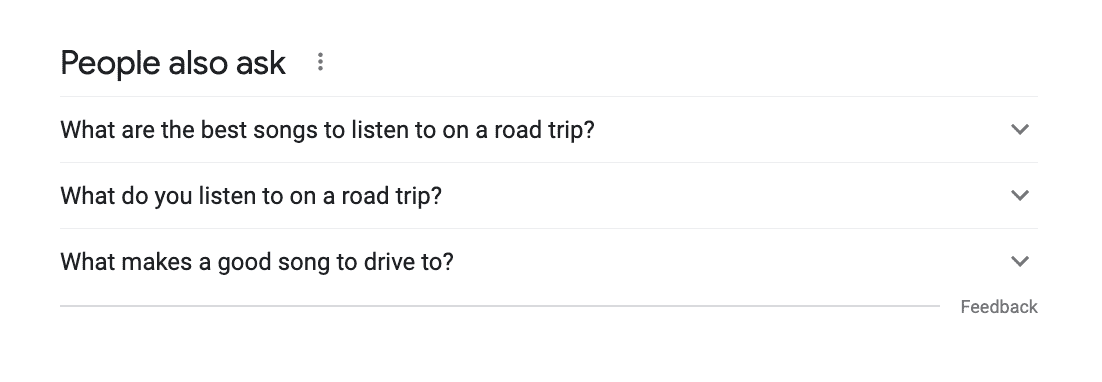Click the chevron for best road trip songs question
This screenshot has height=382, width=1102.
1019,129
